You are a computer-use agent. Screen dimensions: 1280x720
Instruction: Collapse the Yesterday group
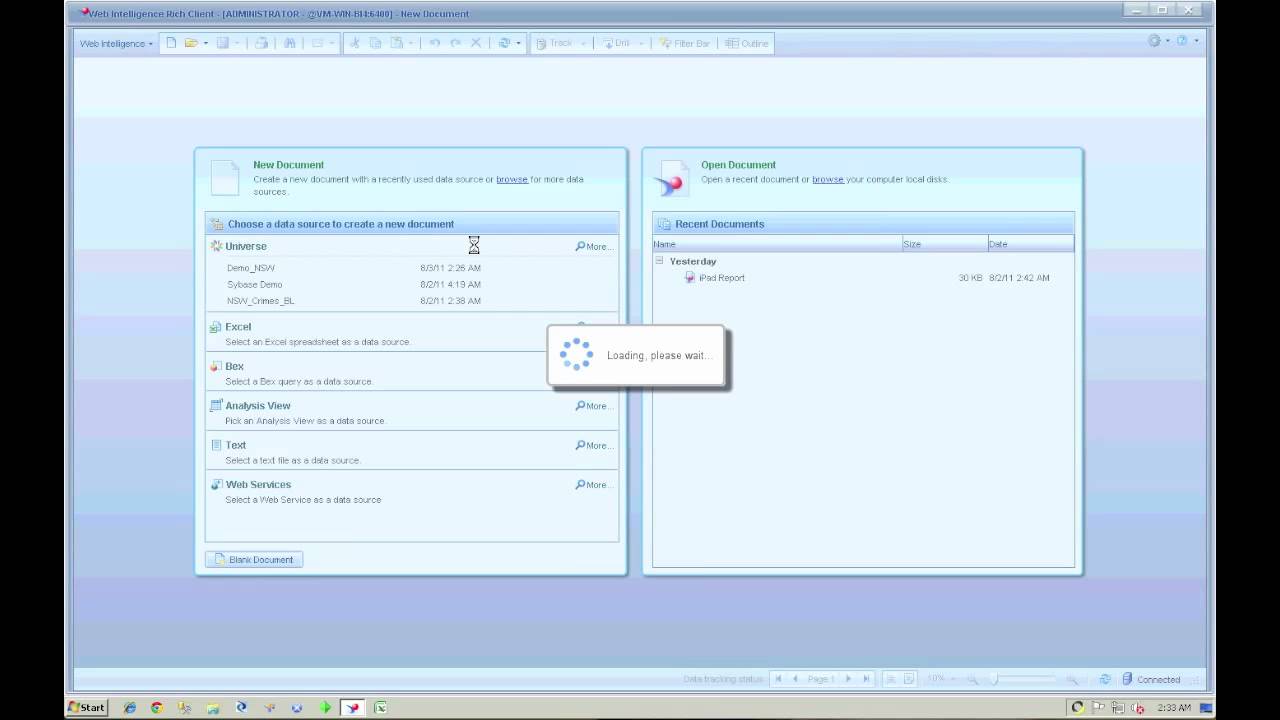point(659,261)
